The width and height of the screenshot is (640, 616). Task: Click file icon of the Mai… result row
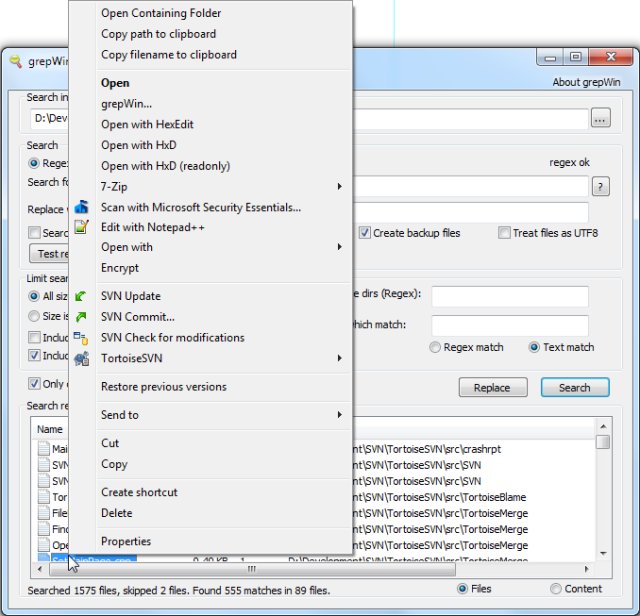coord(44,449)
